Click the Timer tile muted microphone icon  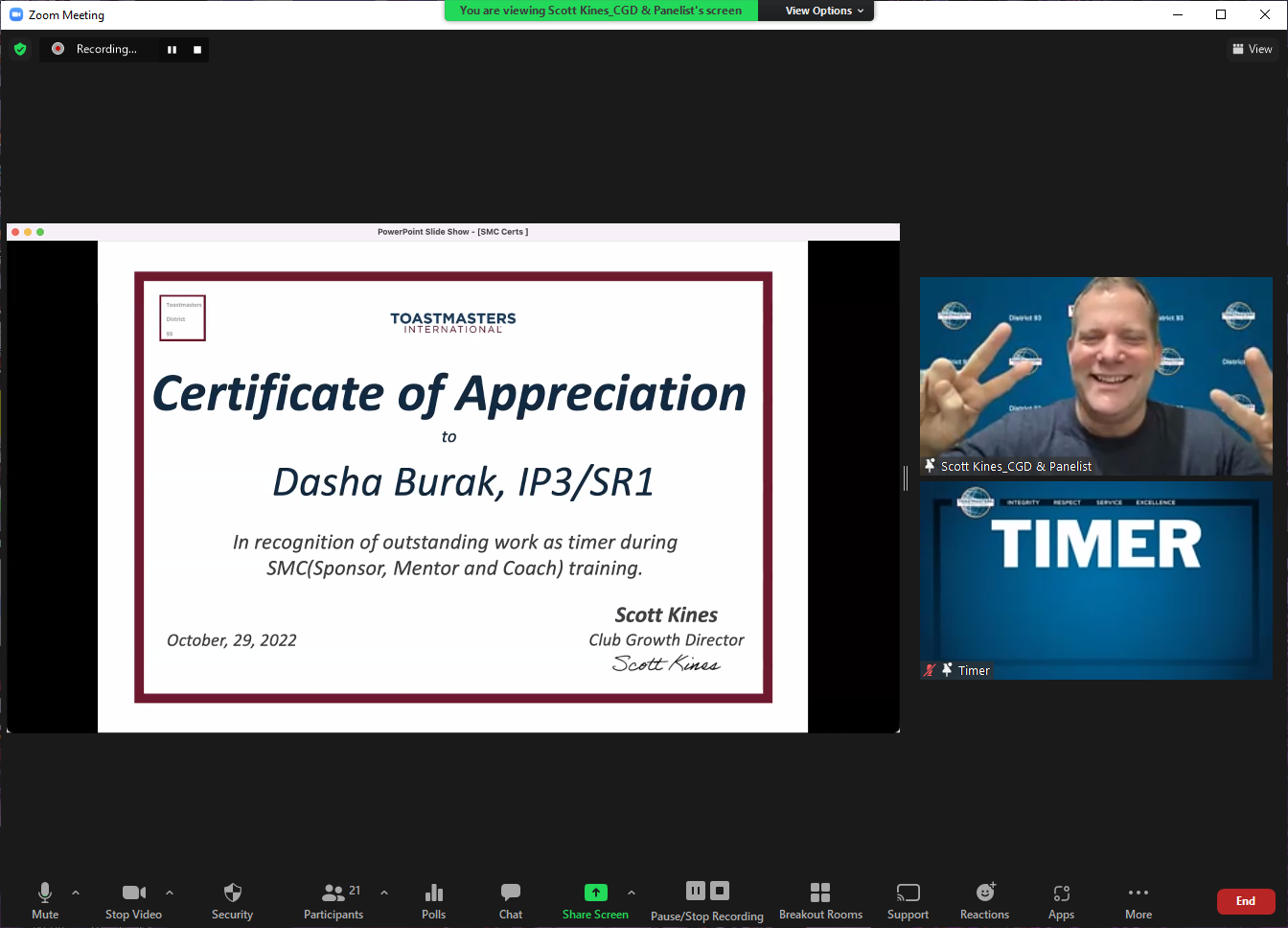click(930, 670)
